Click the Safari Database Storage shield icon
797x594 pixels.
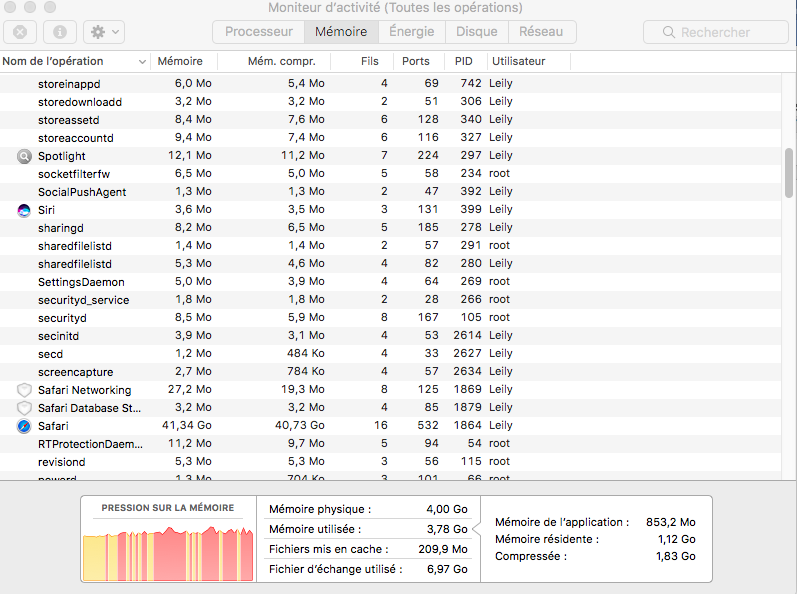(x=25, y=408)
